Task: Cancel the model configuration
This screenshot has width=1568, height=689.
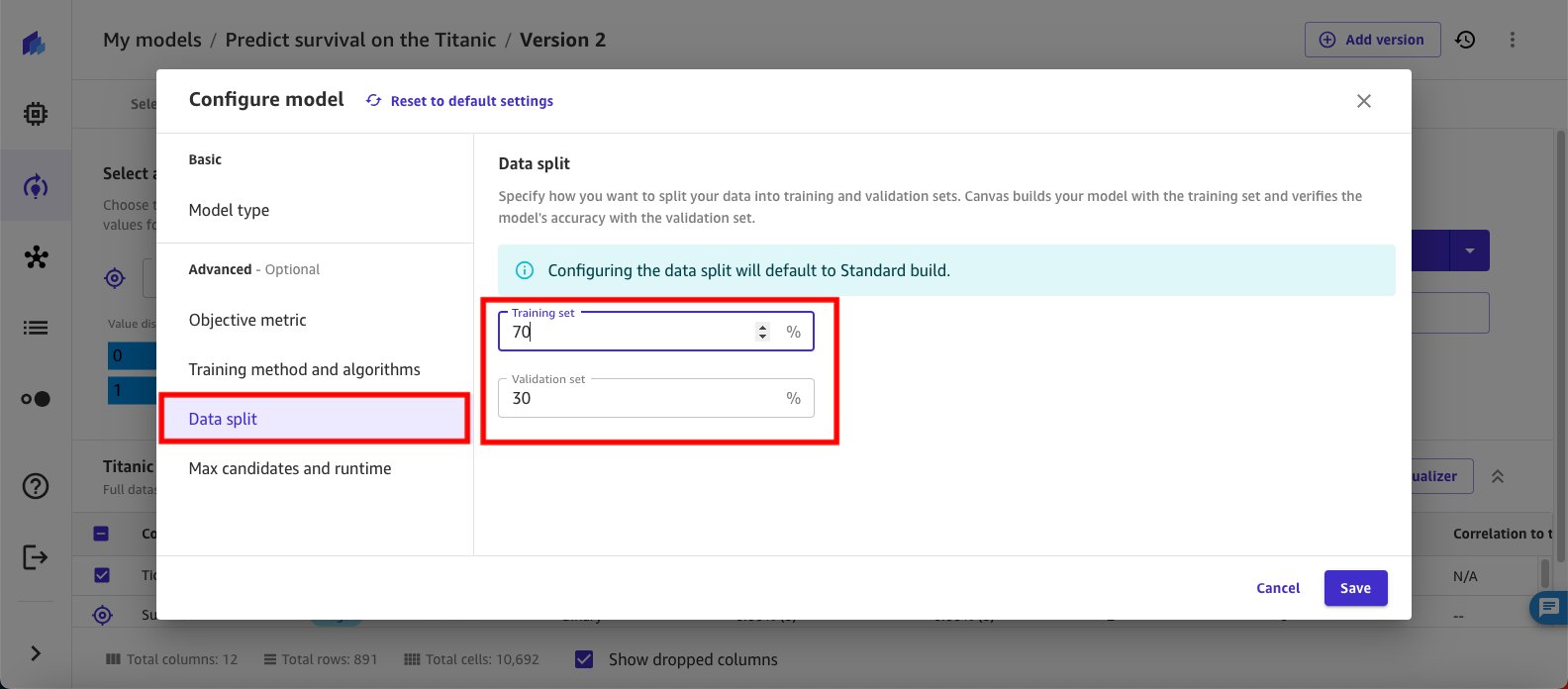Action: tap(1278, 588)
